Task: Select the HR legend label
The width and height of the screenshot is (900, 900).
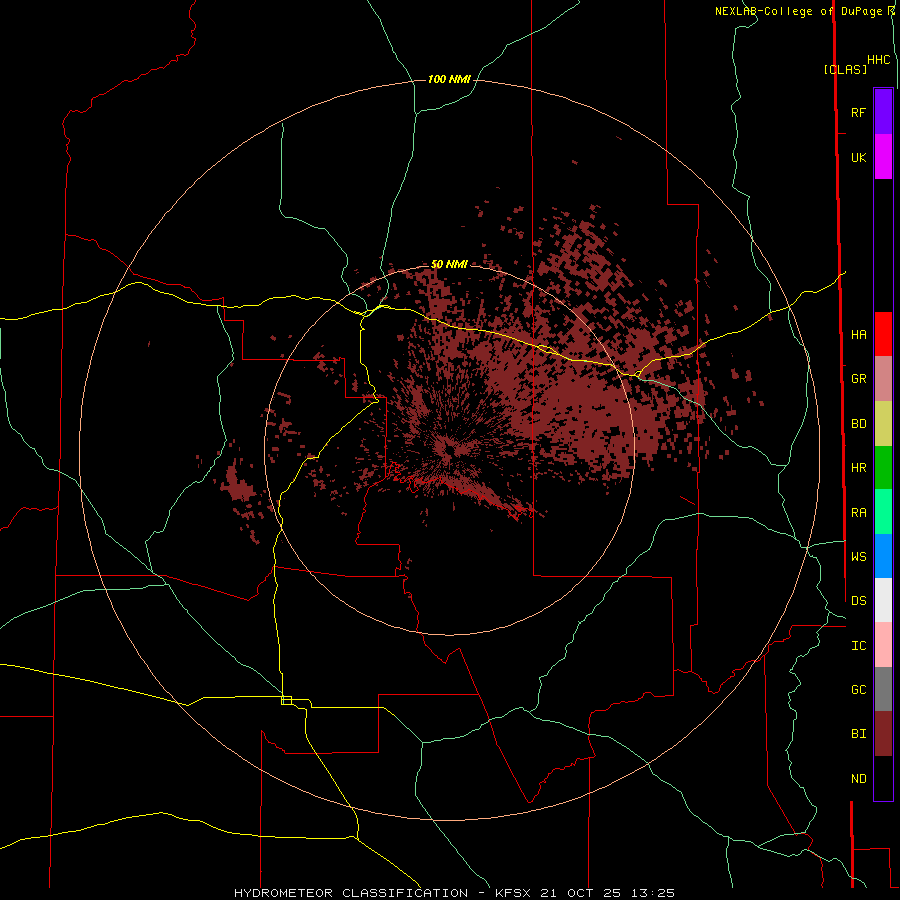Action: pyautogui.click(x=858, y=468)
